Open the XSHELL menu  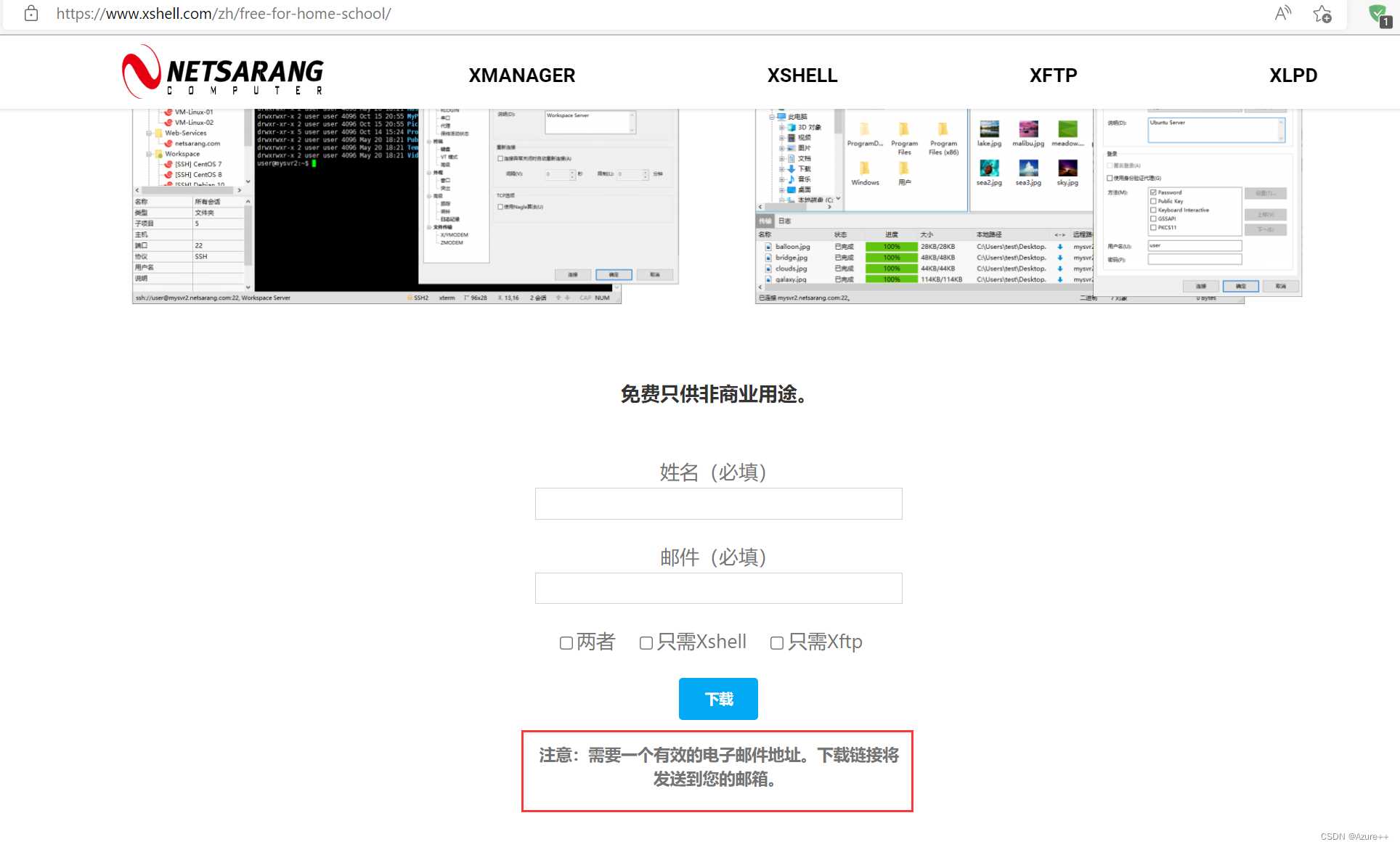point(802,75)
